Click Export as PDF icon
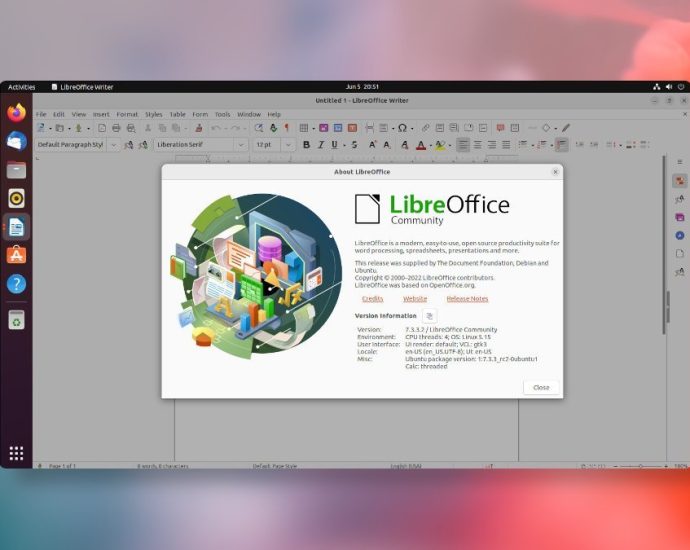 [102, 128]
